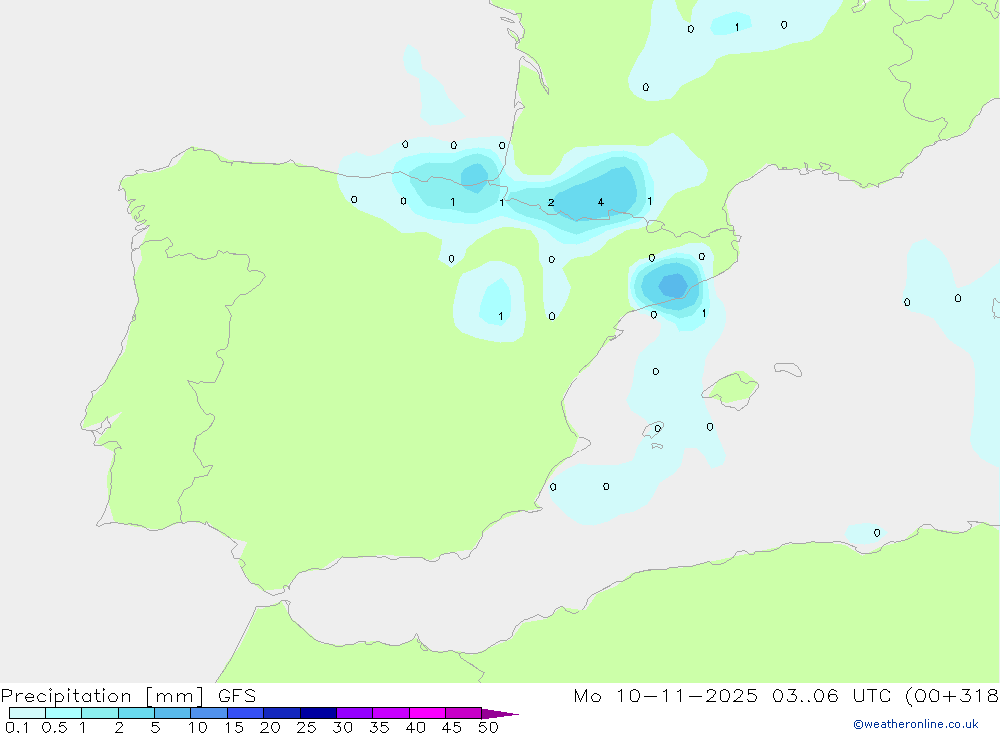This screenshot has height=733, width=1000.
Task: Click the 'GFS' model label
Action: 237,696
